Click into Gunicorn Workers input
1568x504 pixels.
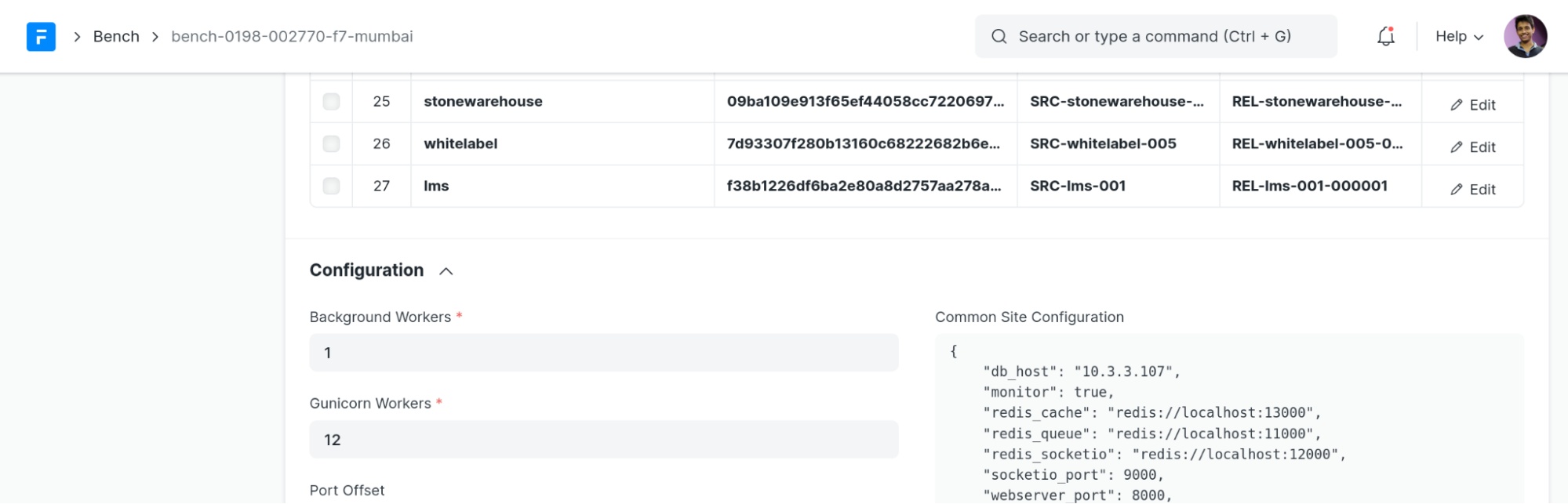[x=603, y=440]
